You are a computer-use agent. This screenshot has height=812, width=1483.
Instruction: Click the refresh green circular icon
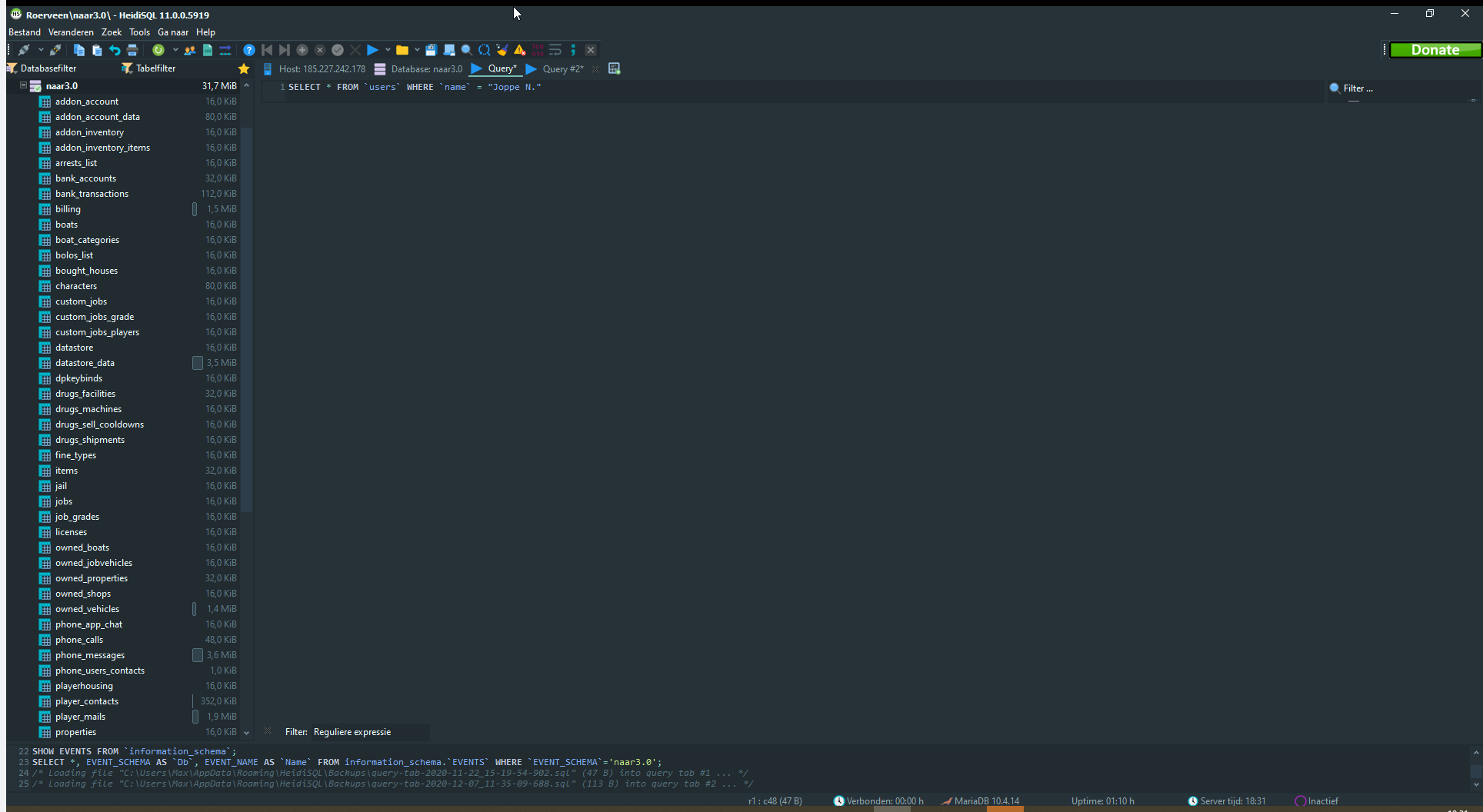158,50
